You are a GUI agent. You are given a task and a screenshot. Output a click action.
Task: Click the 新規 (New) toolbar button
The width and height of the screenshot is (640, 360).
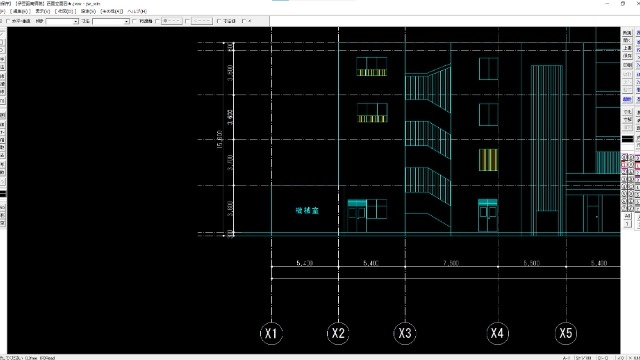[x=627, y=33]
